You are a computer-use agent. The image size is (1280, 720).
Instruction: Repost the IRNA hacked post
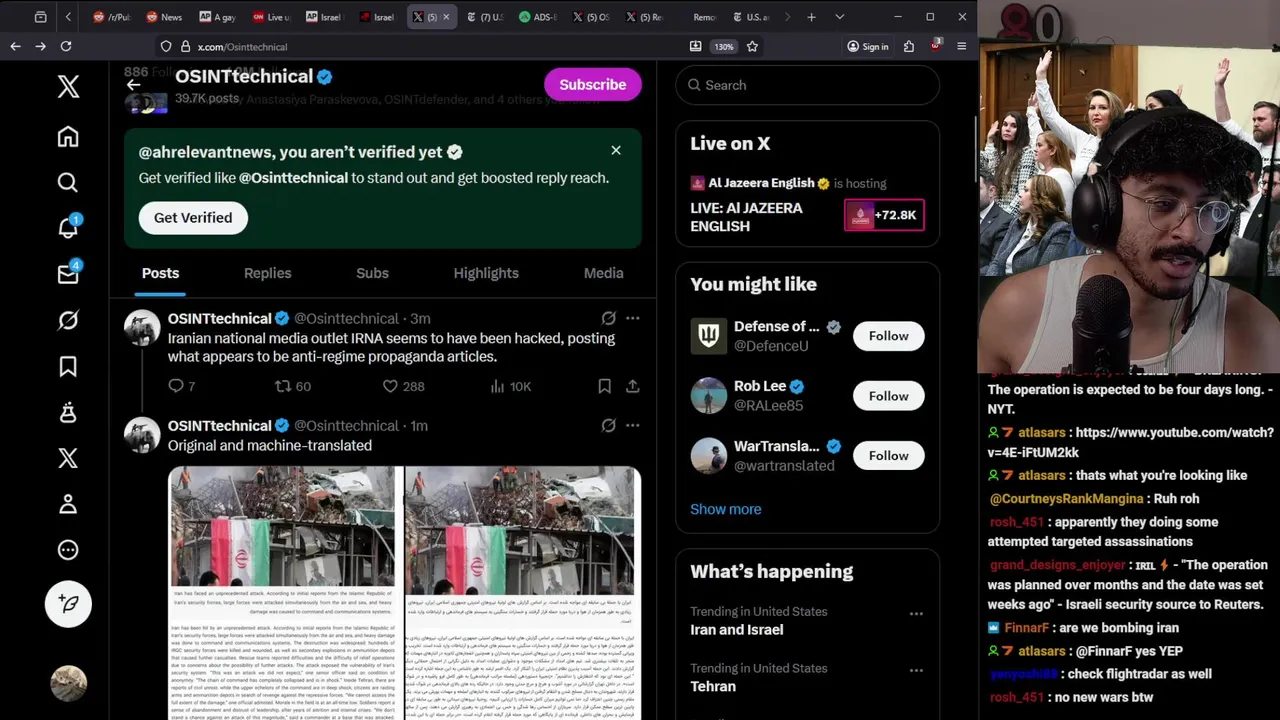(293, 386)
